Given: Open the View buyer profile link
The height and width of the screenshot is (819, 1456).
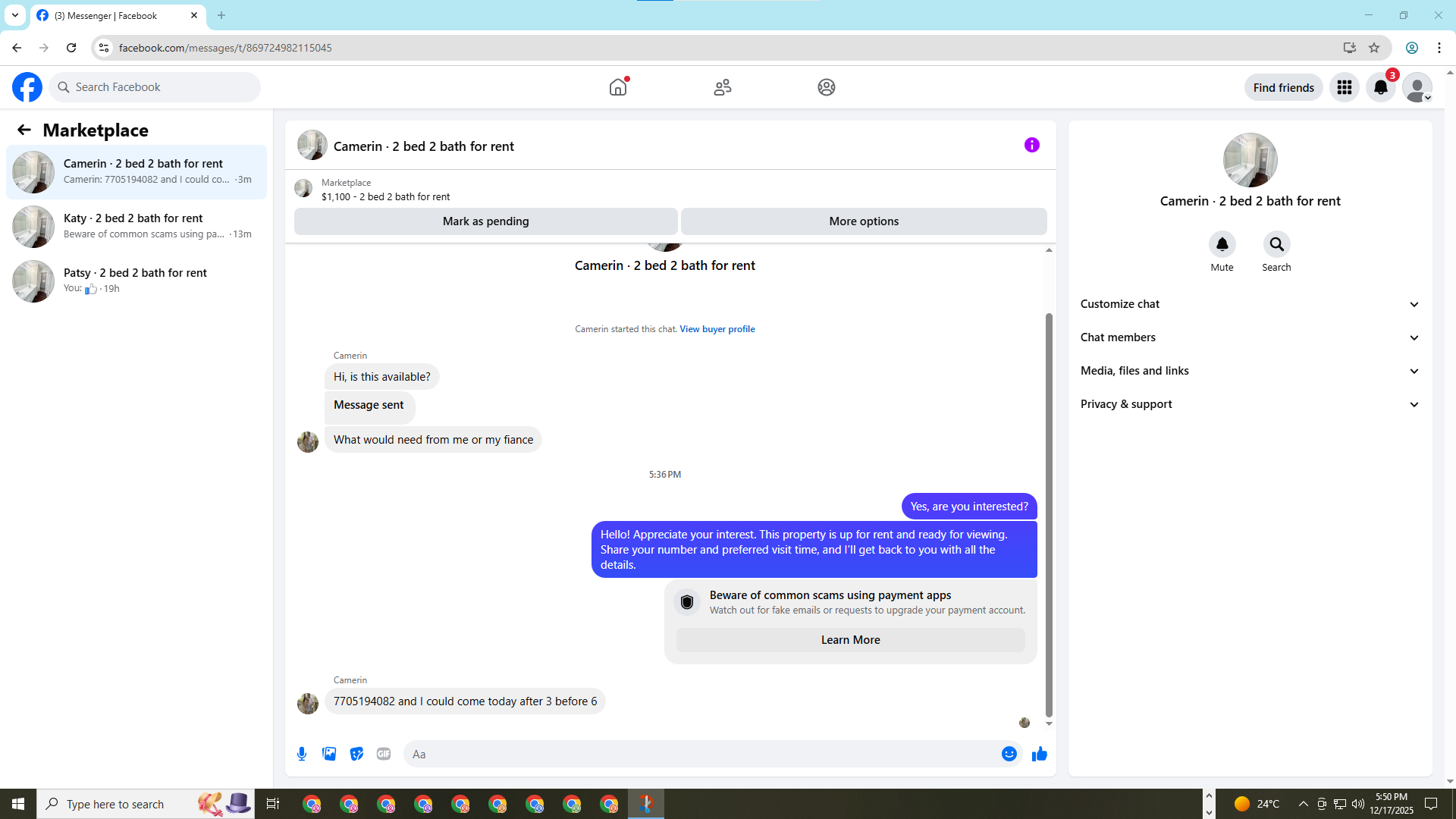Looking at the screenshot, I should pyautogui.click(x=717, y=329).
